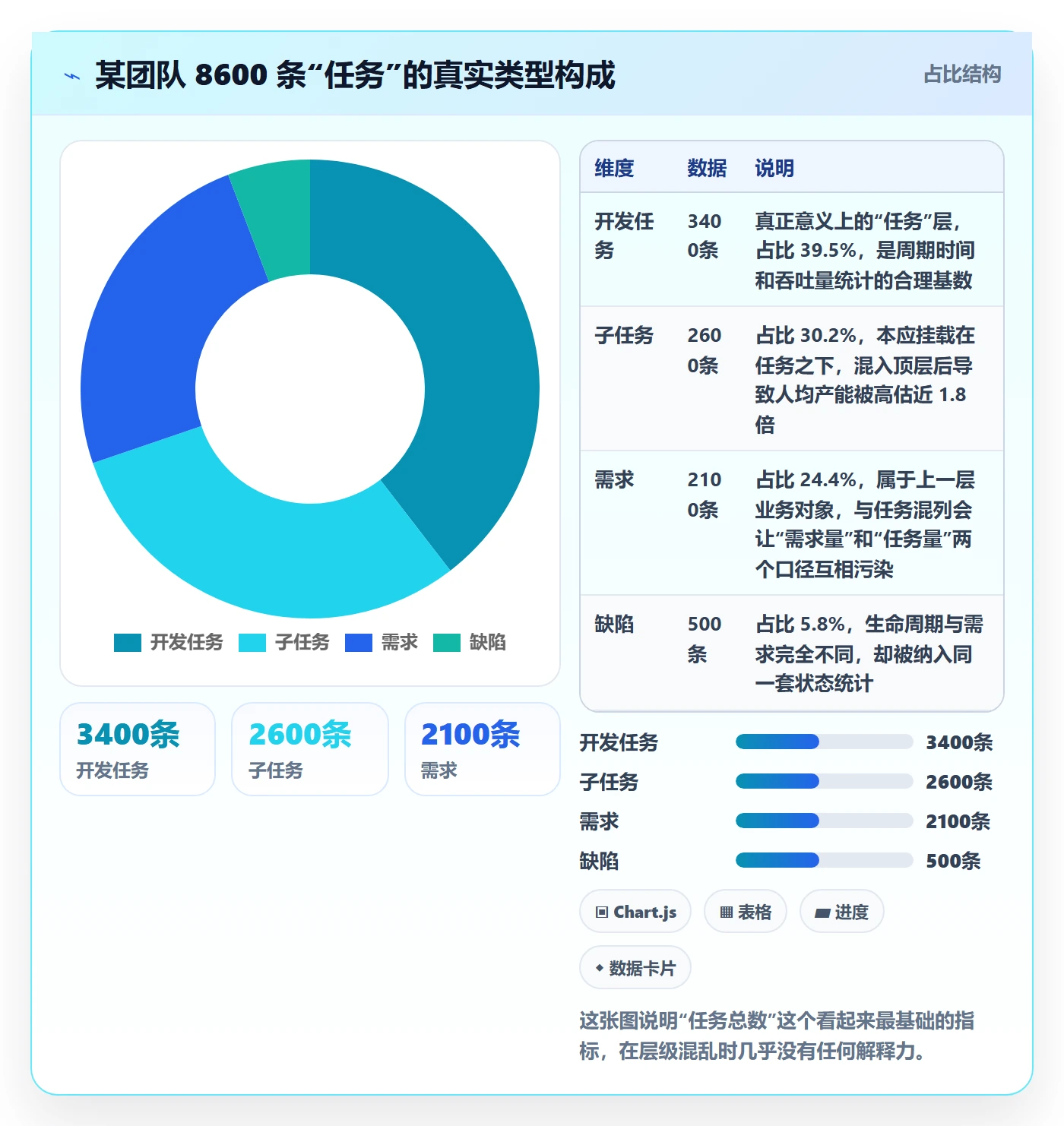This screenshot has width=1064, height=1126.
Task: Select the description containing "占比 5.8%"
Action: coord(869,653)
